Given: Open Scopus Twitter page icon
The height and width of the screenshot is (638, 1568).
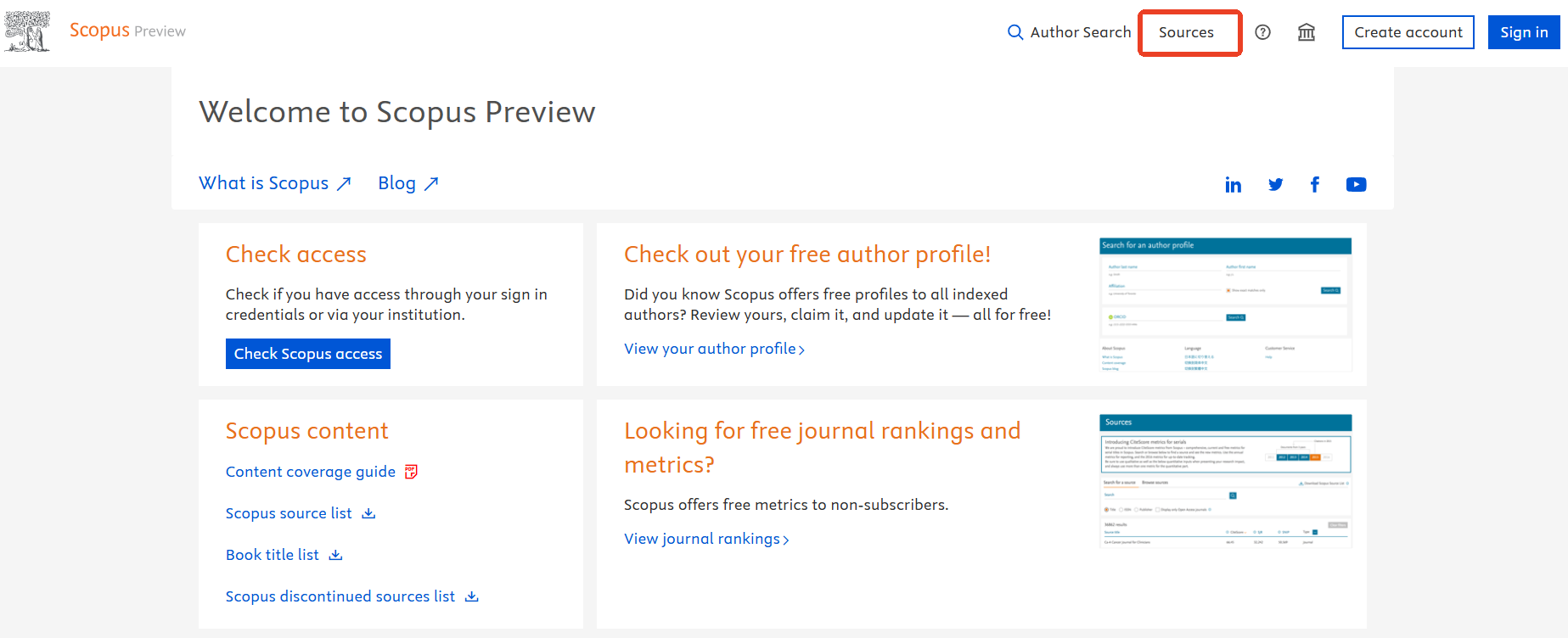Looking at the screenshot, I should pos(1275,185).
